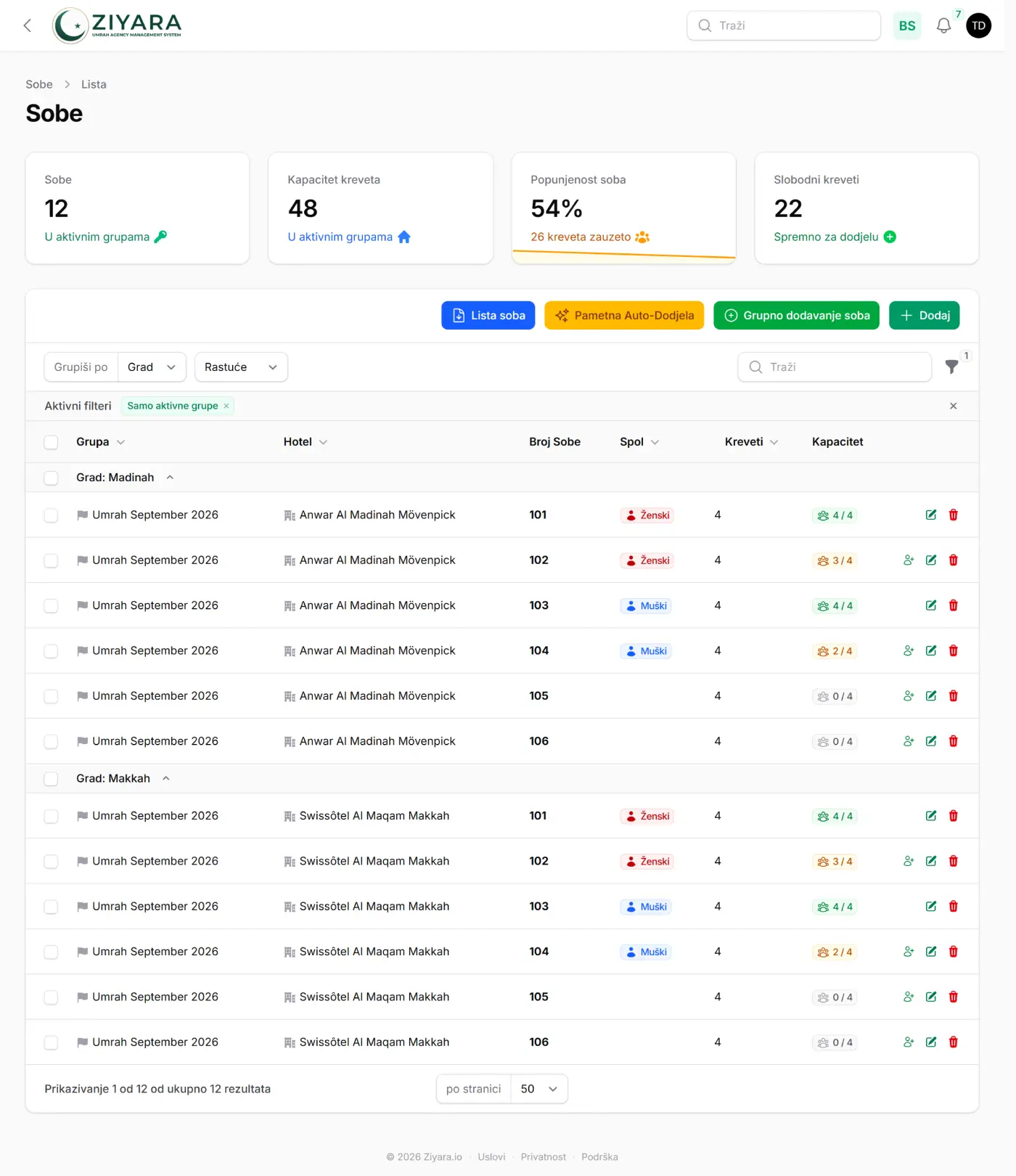Go to the Sobe breadcrumb
Viewport: 1016px width, 1176px height.
[39, 84]
